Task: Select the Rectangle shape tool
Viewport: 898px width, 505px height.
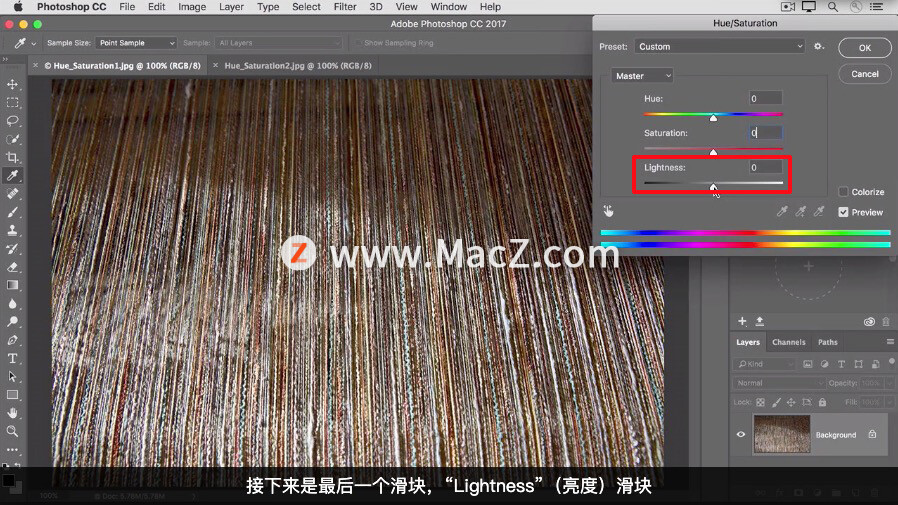Action: click(x=12, y=395)
